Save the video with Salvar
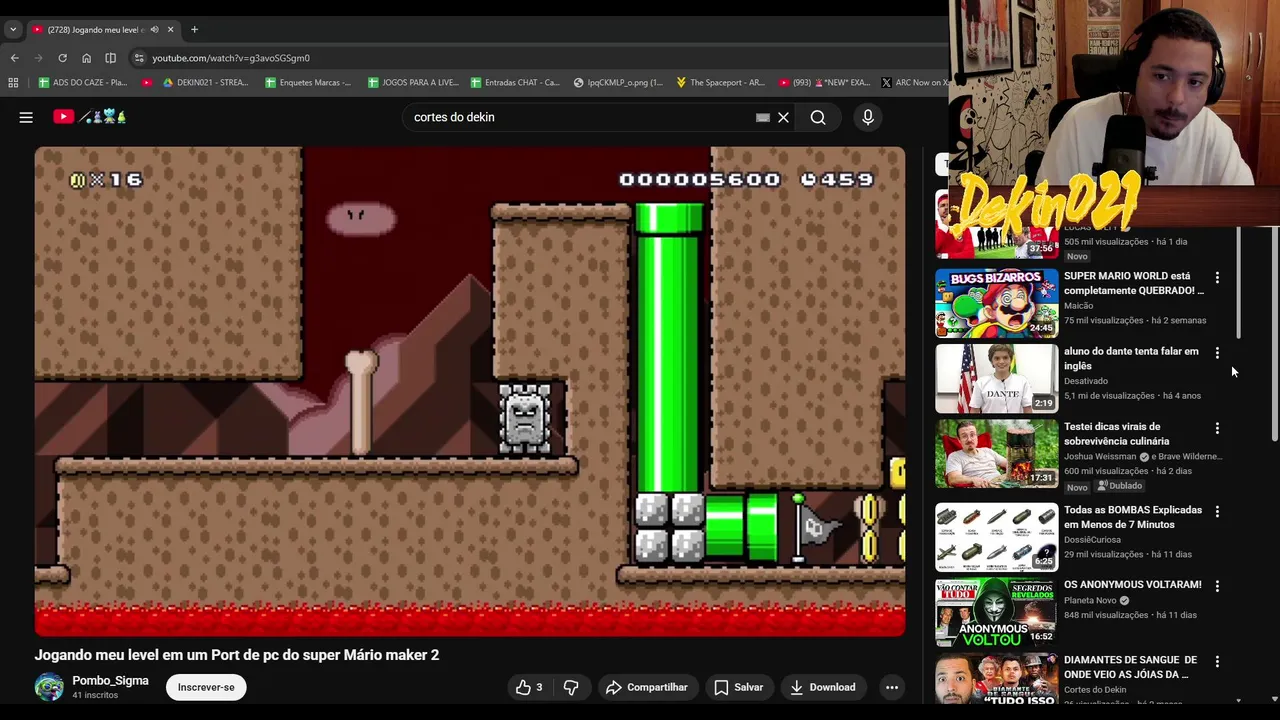Image resolution: width=1280 pixels, height=720 pixels. click(739, 687)
